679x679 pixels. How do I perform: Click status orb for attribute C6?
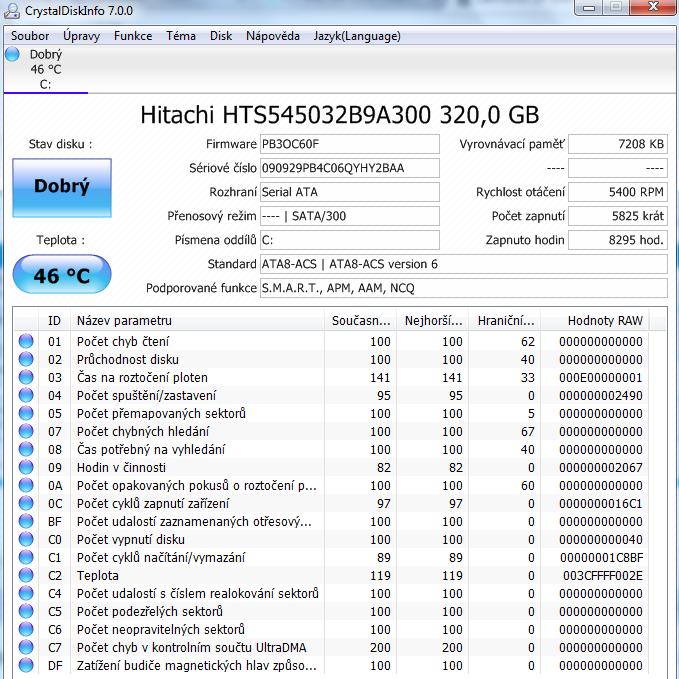[26, 629]
